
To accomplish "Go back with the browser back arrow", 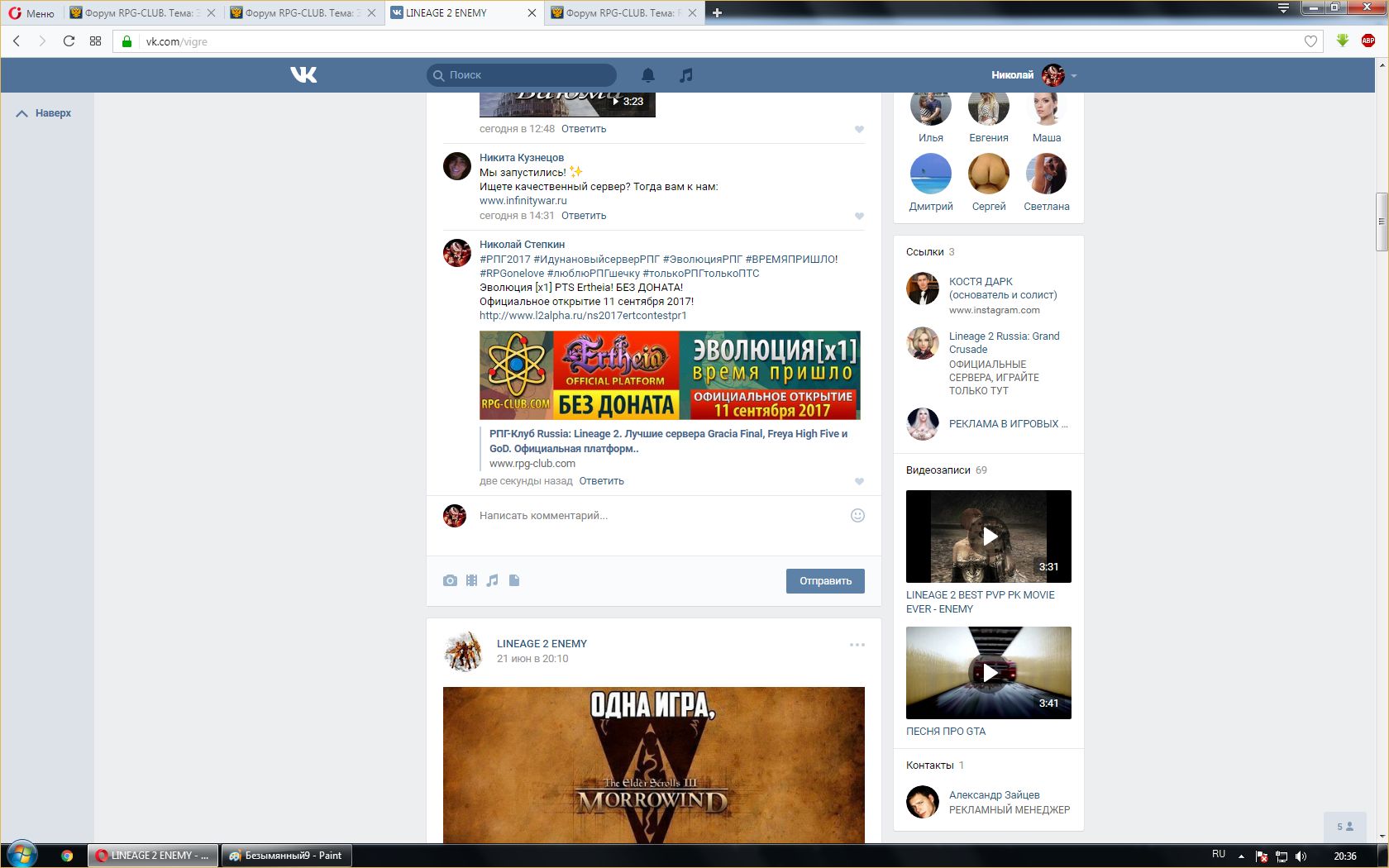I will (17, 41).
